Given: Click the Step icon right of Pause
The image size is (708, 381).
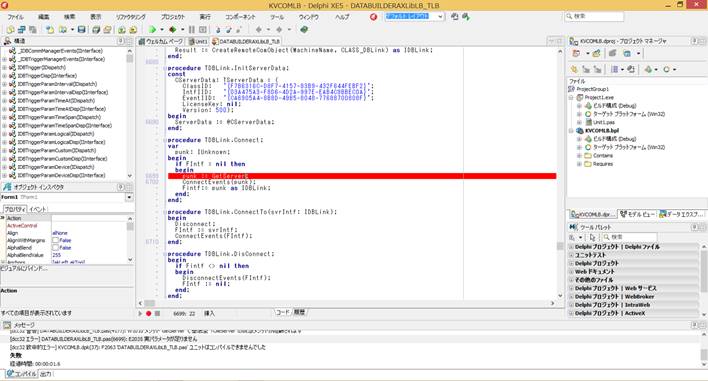Looking at the screenshot, I should pyautogui.click(x=203, y=29).
